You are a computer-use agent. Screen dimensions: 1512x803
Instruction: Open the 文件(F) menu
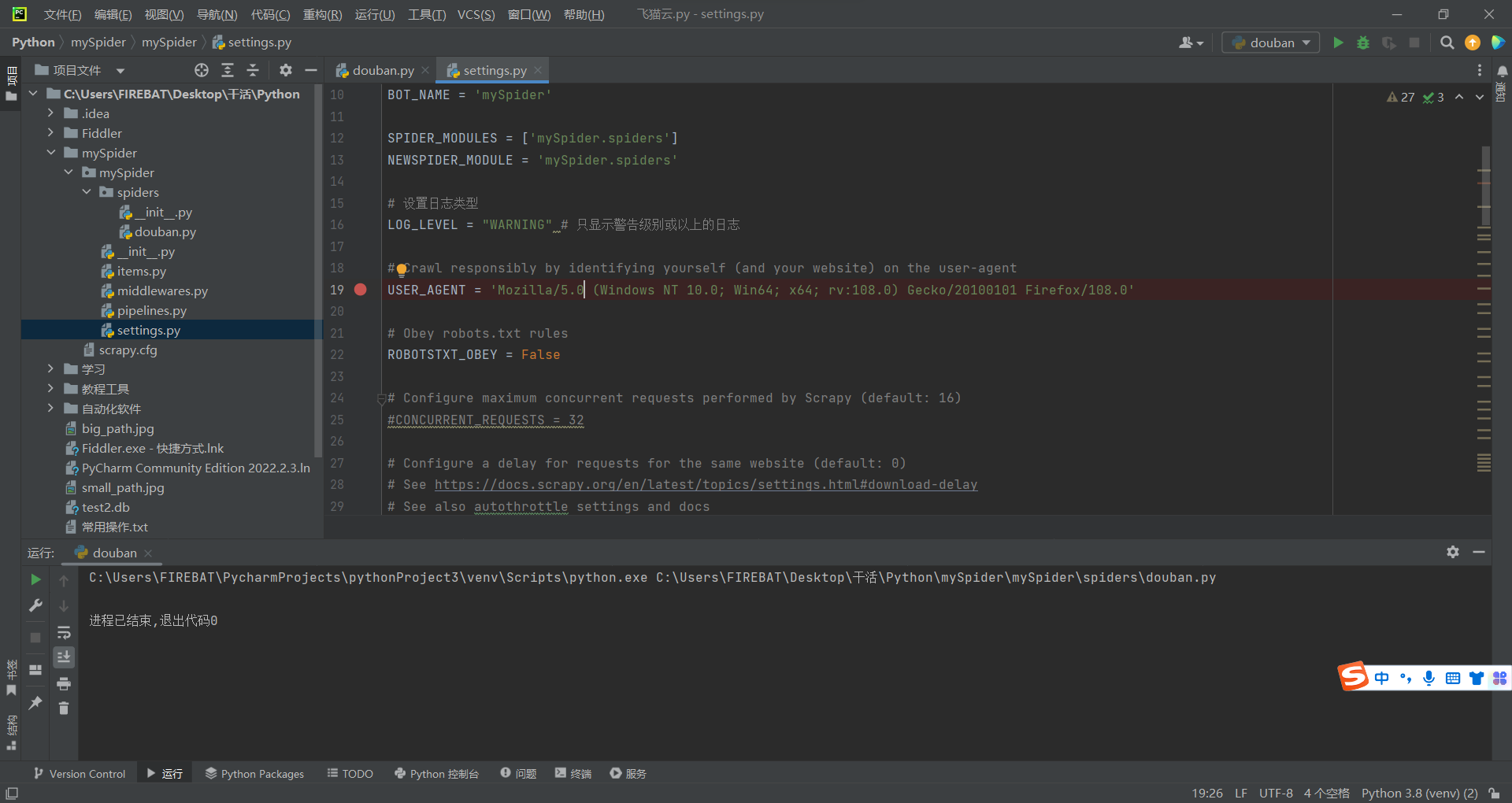click(x=62, y=14)
